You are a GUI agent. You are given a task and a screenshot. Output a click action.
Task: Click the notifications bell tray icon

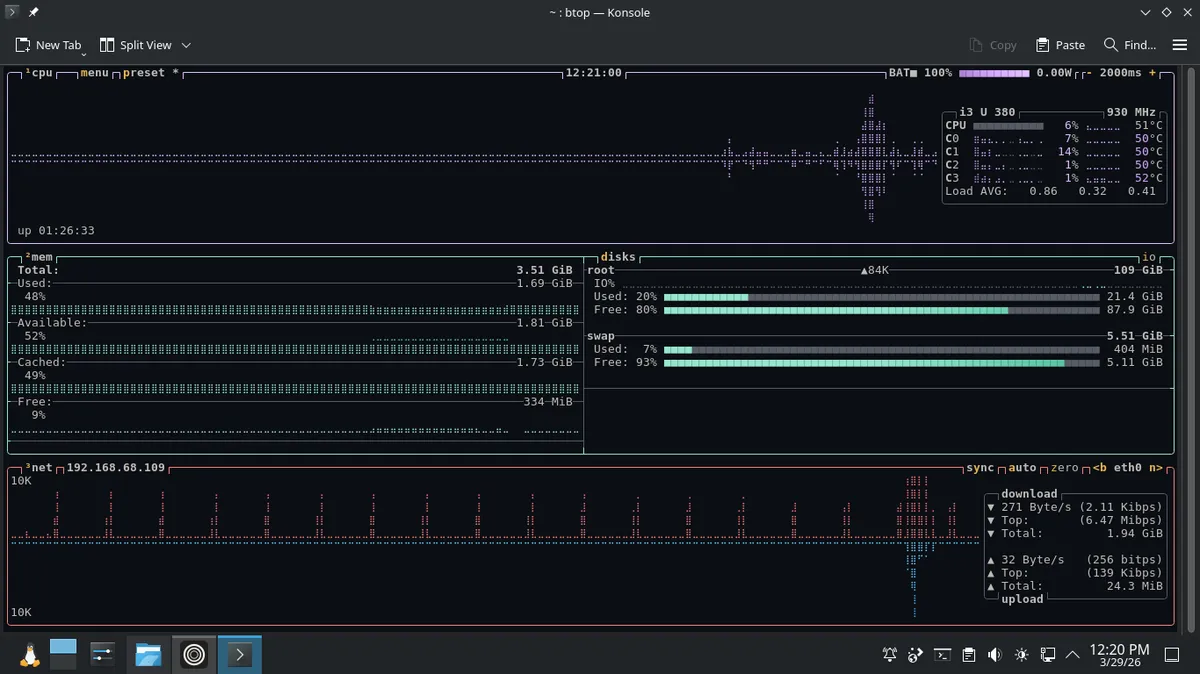[890, 655]
